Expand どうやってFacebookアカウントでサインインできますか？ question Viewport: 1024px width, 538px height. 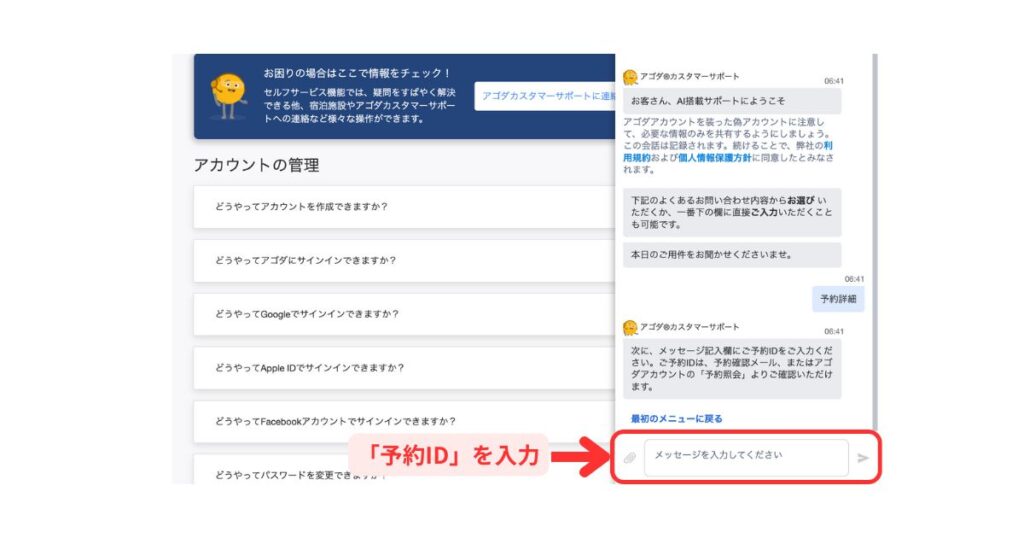pos(404,422)
